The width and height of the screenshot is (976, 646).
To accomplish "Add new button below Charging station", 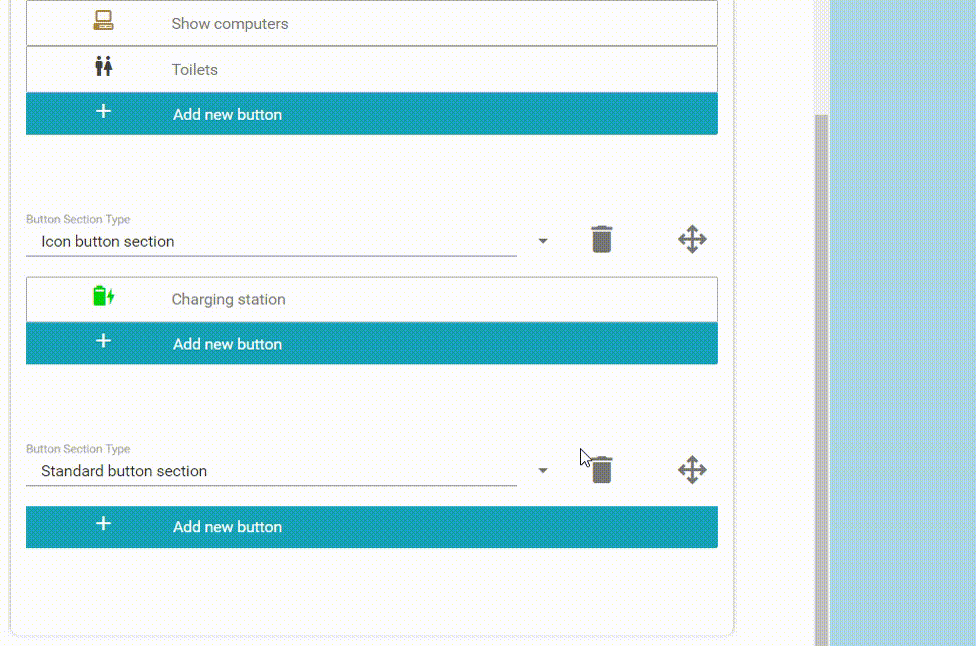I will coord(372,344).
